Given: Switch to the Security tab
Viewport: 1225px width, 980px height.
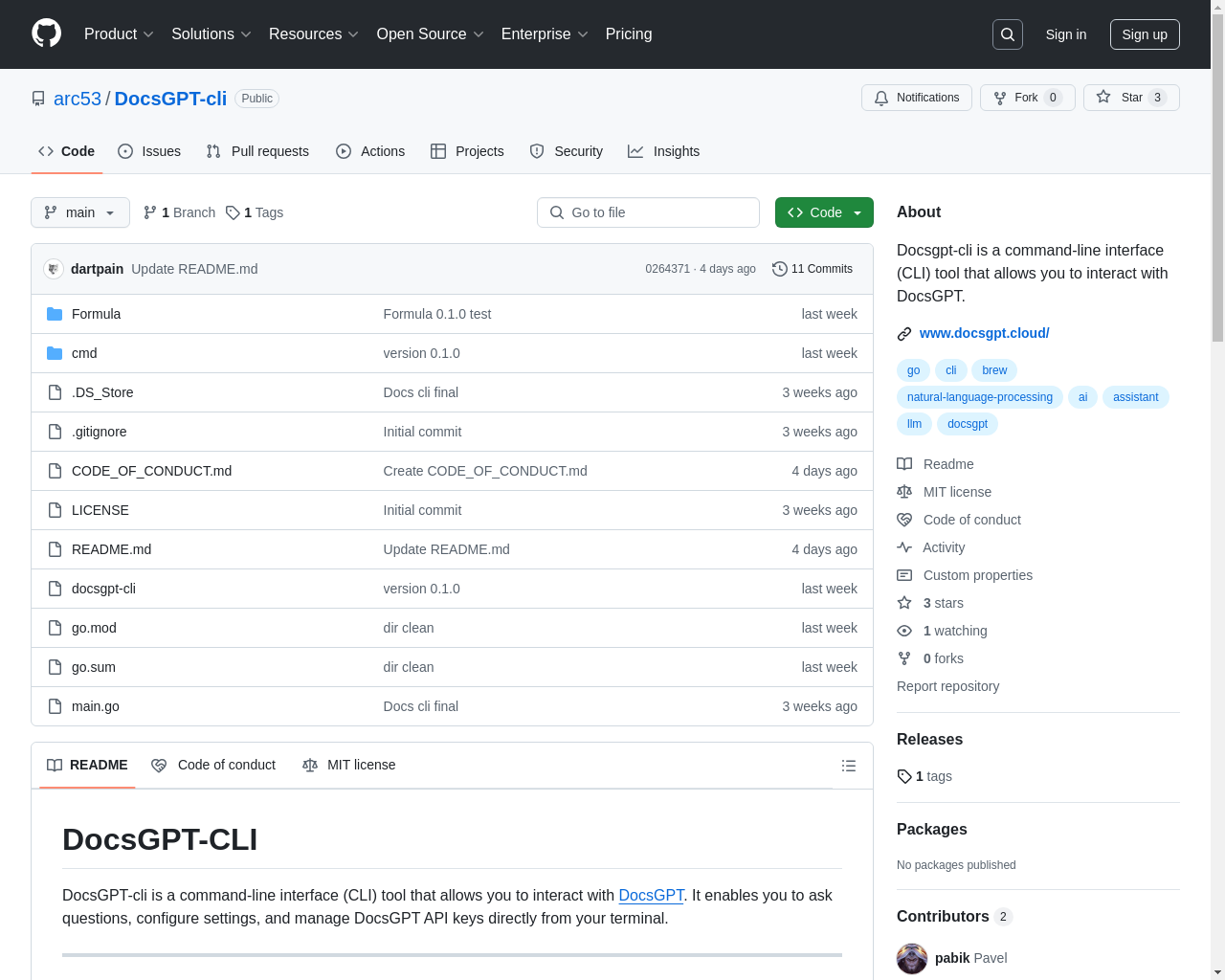Looking at the screenshot, I should click(x=567, y=151).
